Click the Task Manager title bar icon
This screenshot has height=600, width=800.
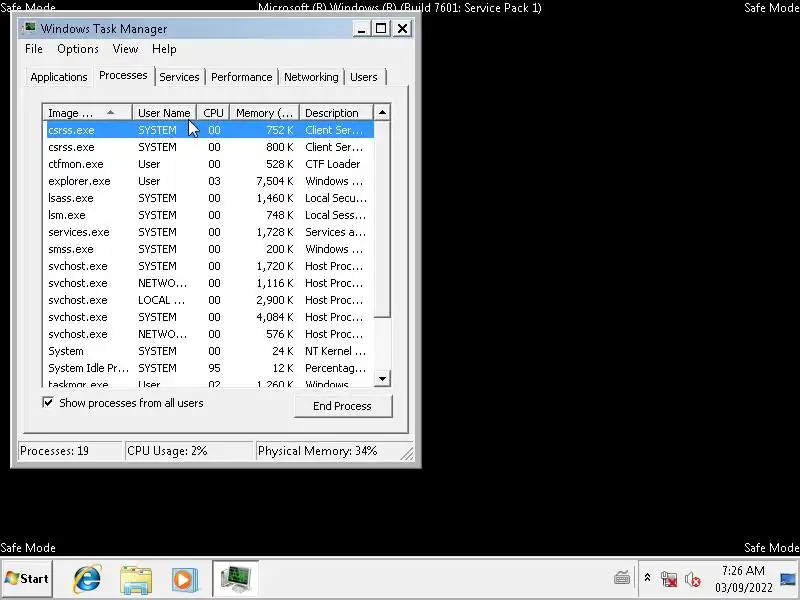[x=30, y=28]
